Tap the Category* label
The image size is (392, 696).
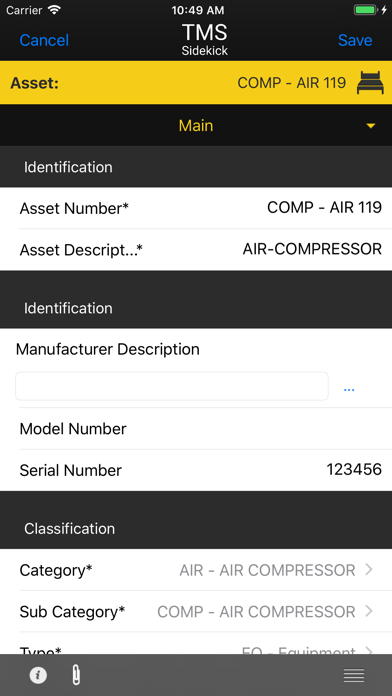pos(56,570)
